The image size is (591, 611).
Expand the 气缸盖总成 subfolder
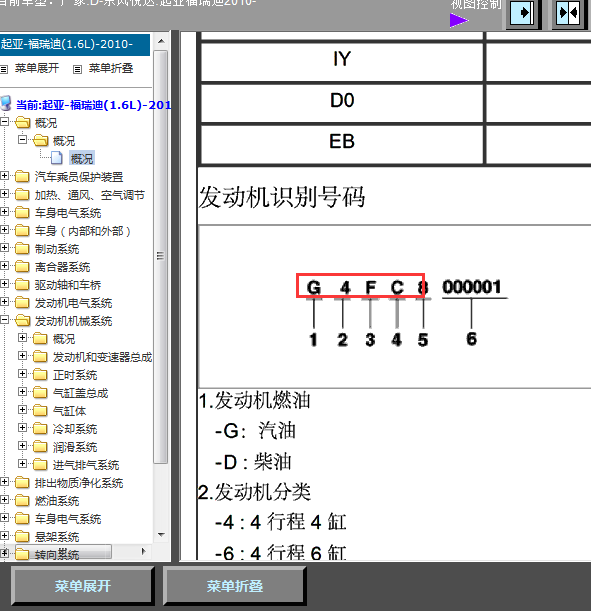click(x=22, y=392)
